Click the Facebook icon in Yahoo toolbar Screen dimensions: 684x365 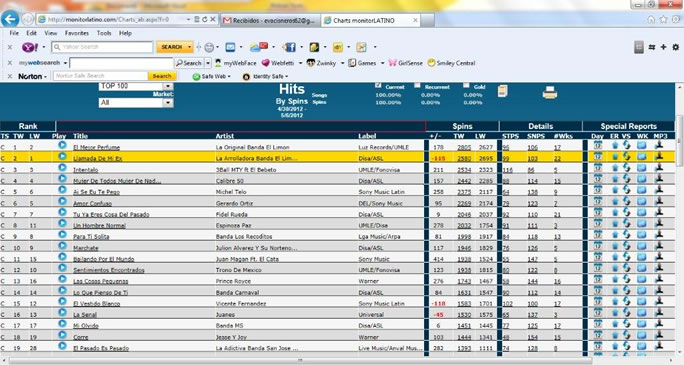[x=289, y=47]
